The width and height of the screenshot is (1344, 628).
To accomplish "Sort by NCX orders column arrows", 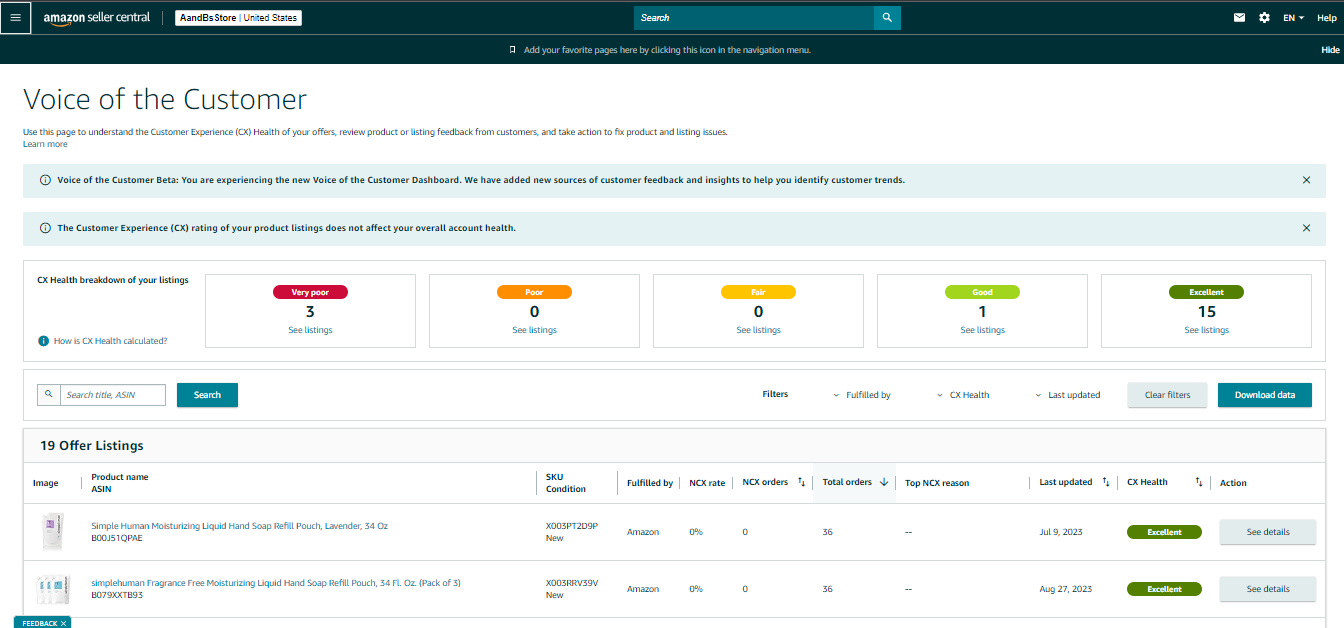I will [801, 482].
